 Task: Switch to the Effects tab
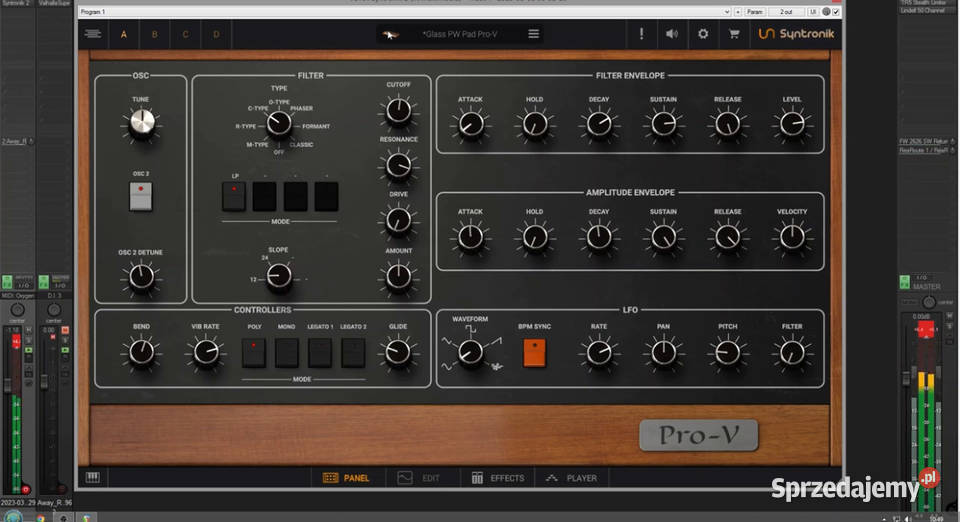[x=498, y=478]
